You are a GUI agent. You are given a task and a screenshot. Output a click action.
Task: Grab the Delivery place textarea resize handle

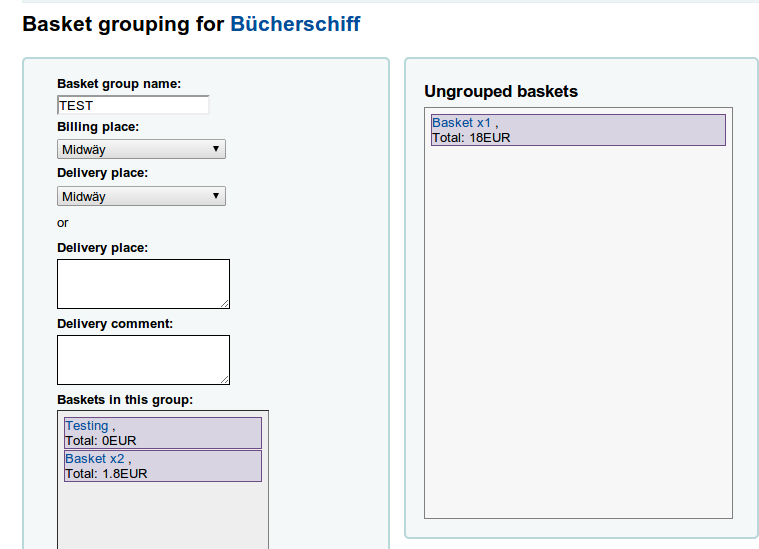pyautogui.click(x=225, y=304)
